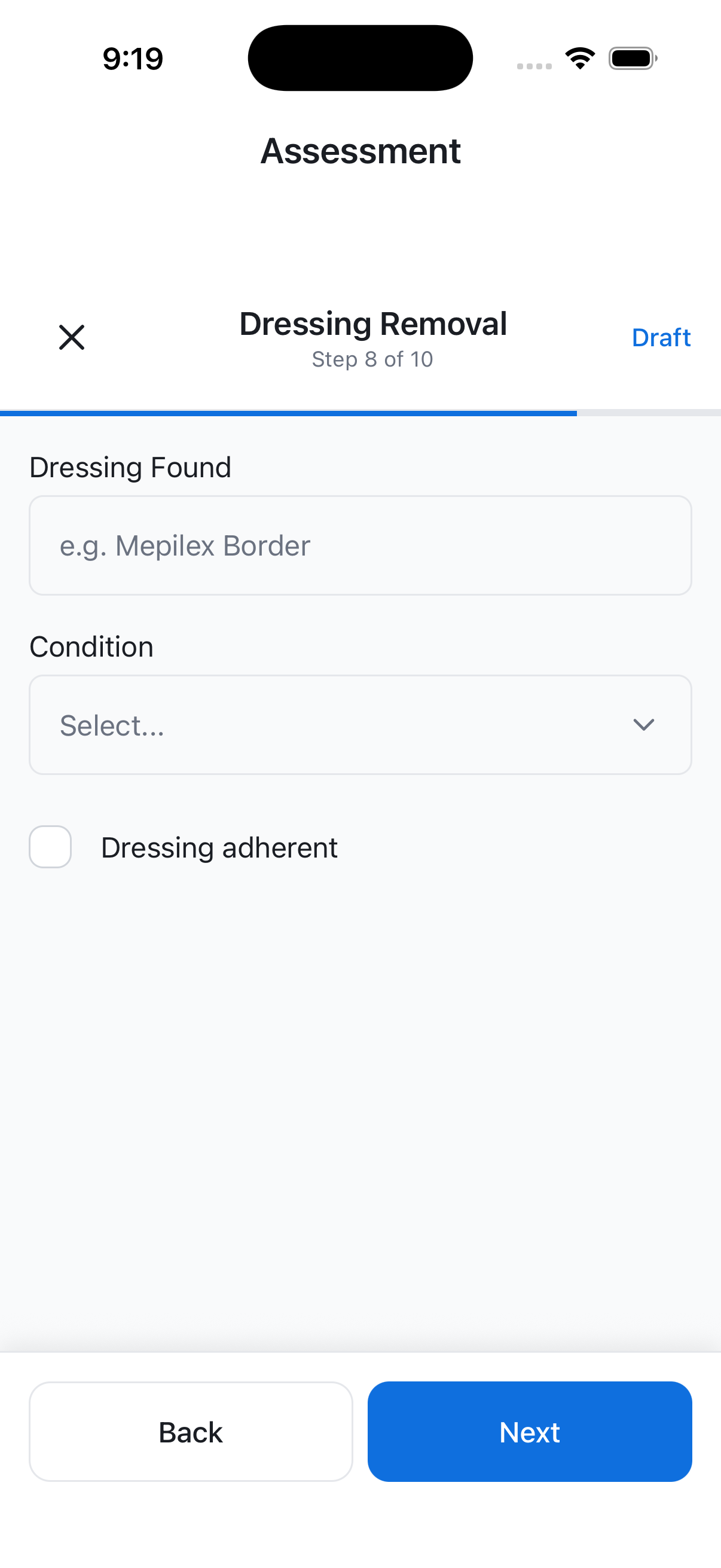The width and height of the screenshot is (721, 1568).
Task: Tap the 9:19 clock in status bar
Action: [133, 59]
